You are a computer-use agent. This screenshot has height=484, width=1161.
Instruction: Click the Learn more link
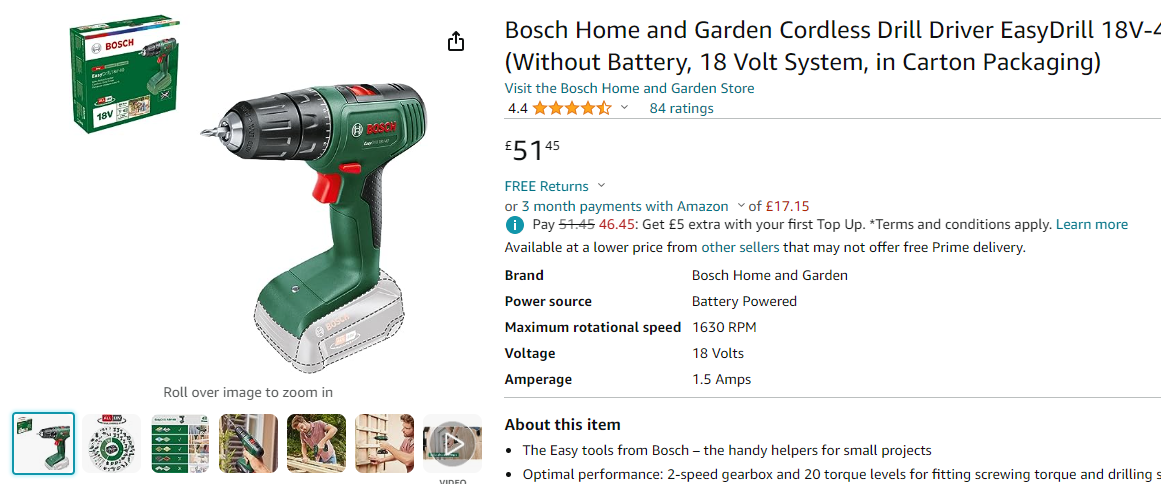(1091, 225)
